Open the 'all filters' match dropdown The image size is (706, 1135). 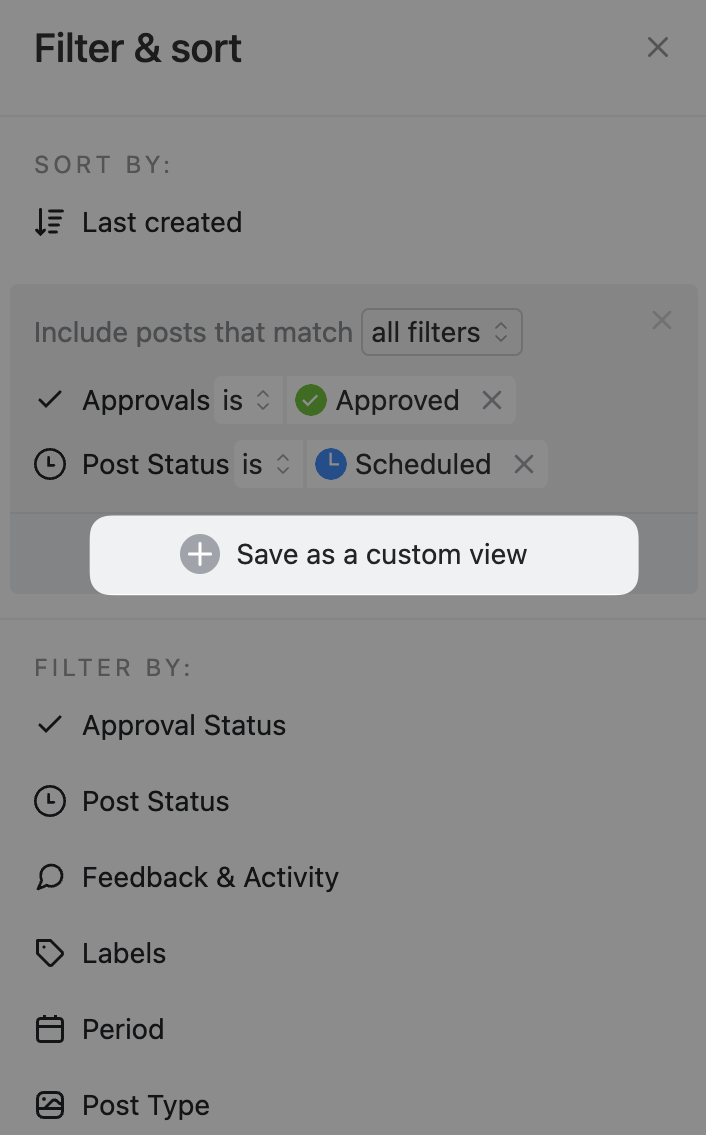pos(441,333)
